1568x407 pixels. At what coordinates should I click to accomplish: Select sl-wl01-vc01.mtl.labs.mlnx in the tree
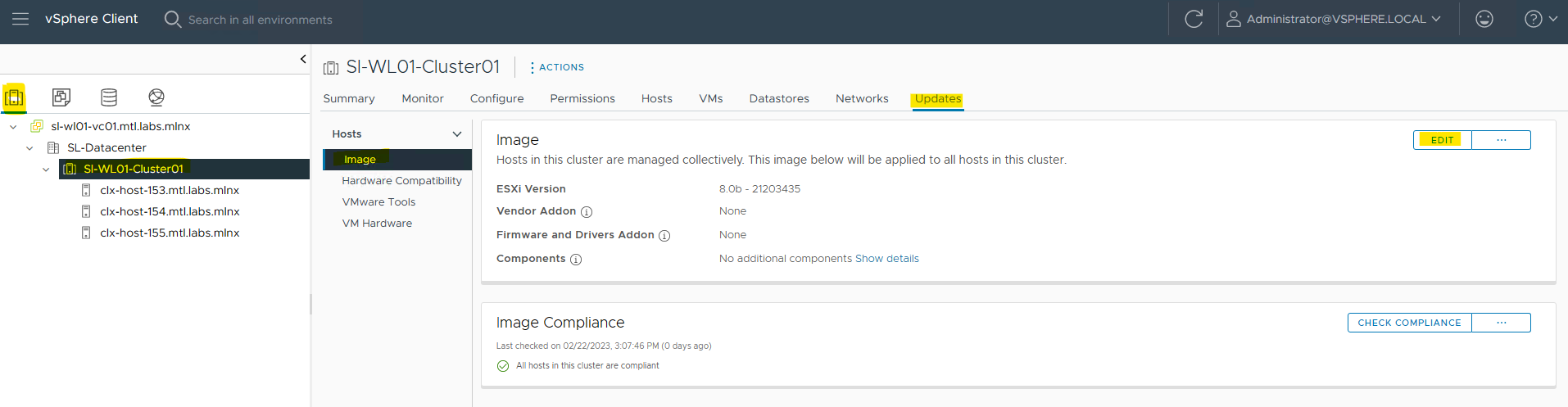pos(120,126)
